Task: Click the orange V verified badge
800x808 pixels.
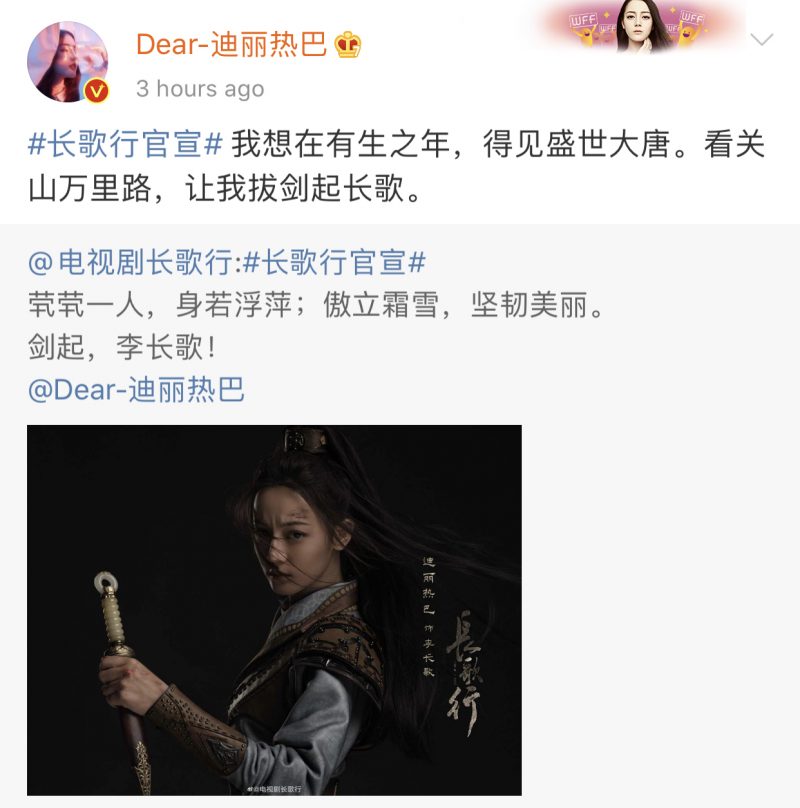Action: point(96,91)
